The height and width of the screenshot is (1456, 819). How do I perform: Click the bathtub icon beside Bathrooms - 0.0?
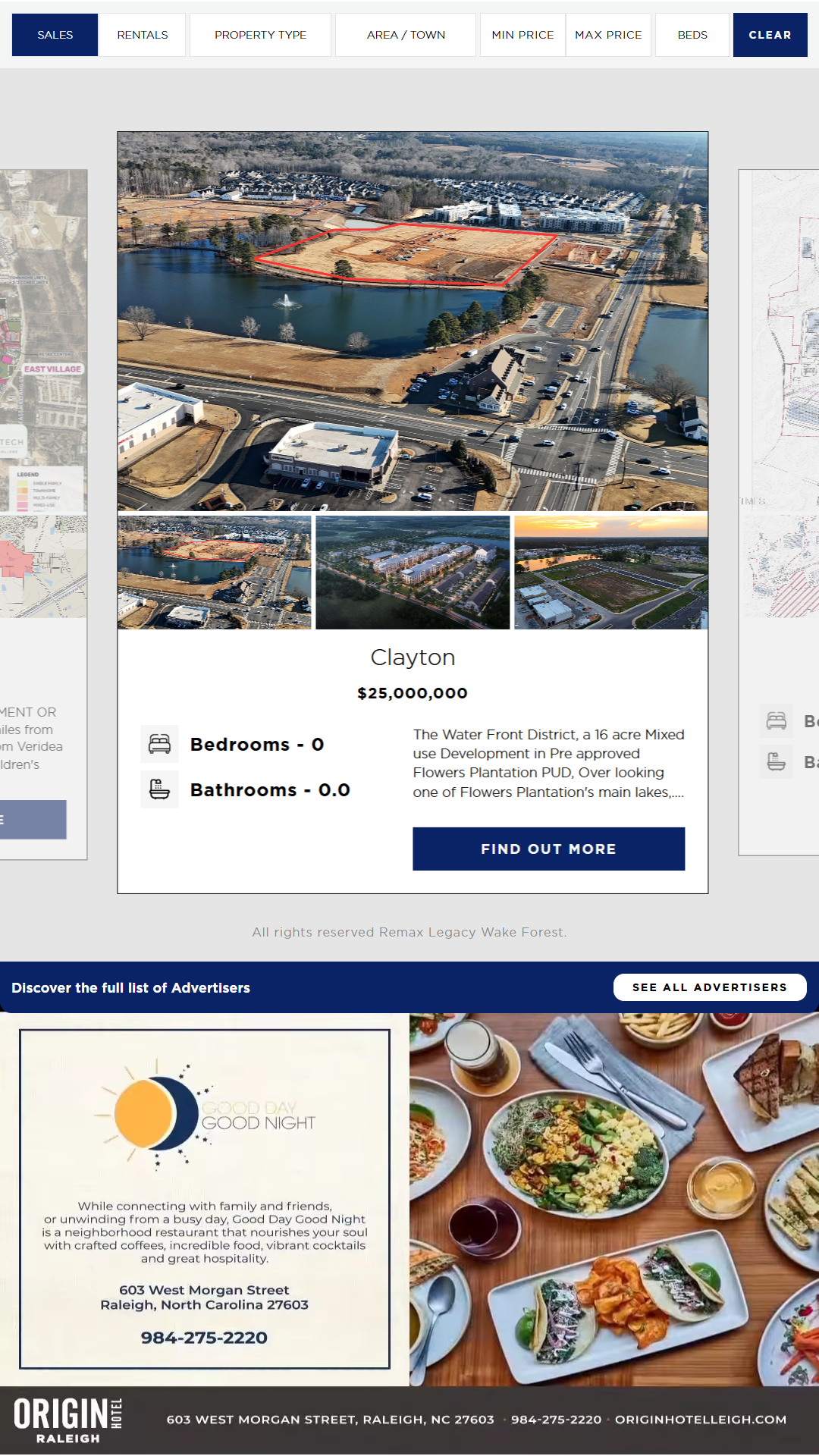159,789
